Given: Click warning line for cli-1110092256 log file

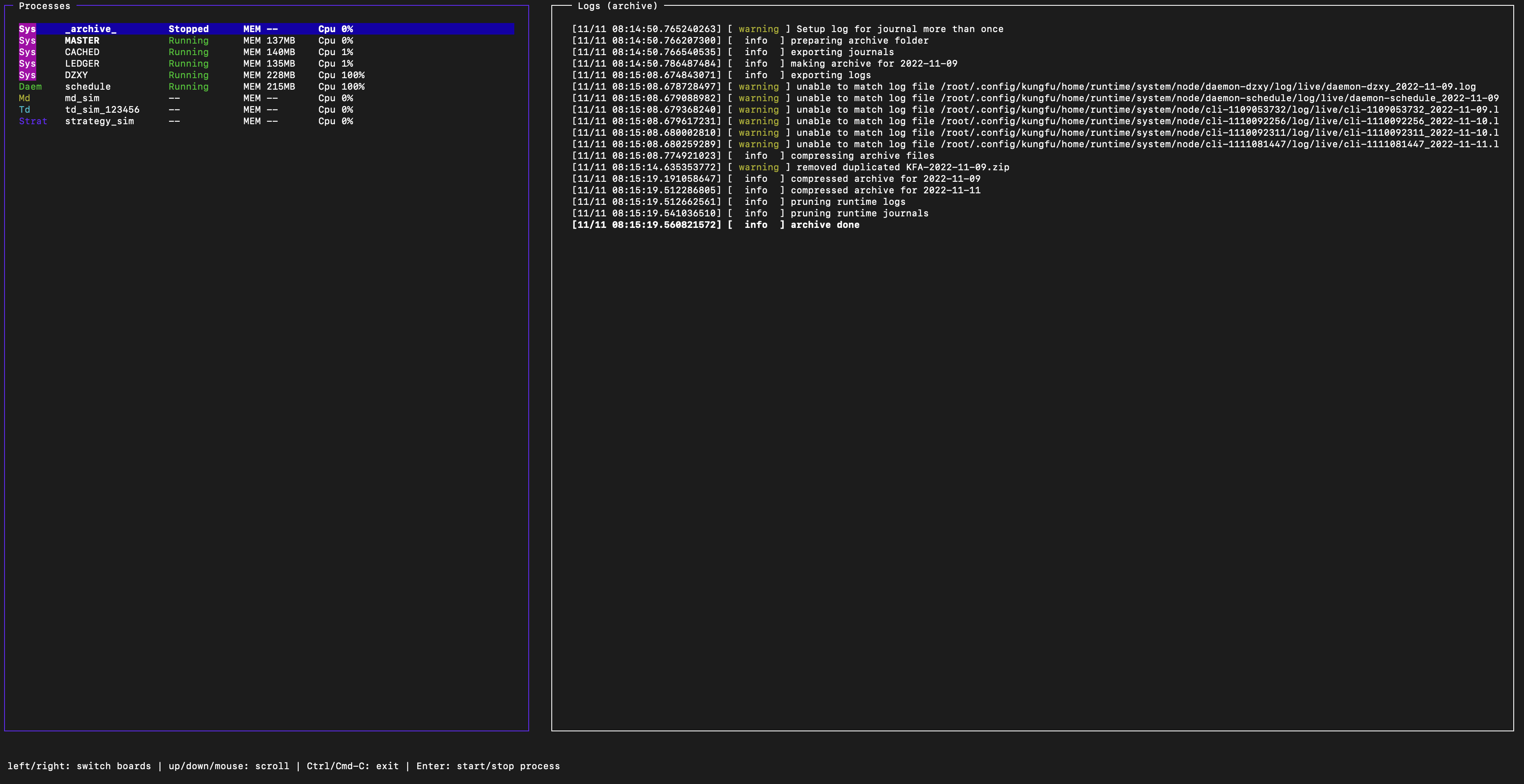Looking at the screenshot, I should tap(1035, 121).
